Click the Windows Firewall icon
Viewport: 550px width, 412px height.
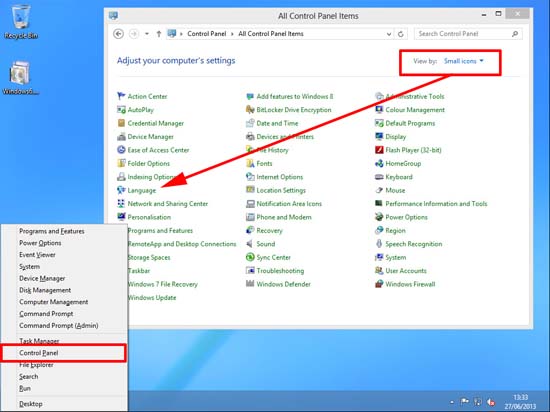(x=379, y=284)
